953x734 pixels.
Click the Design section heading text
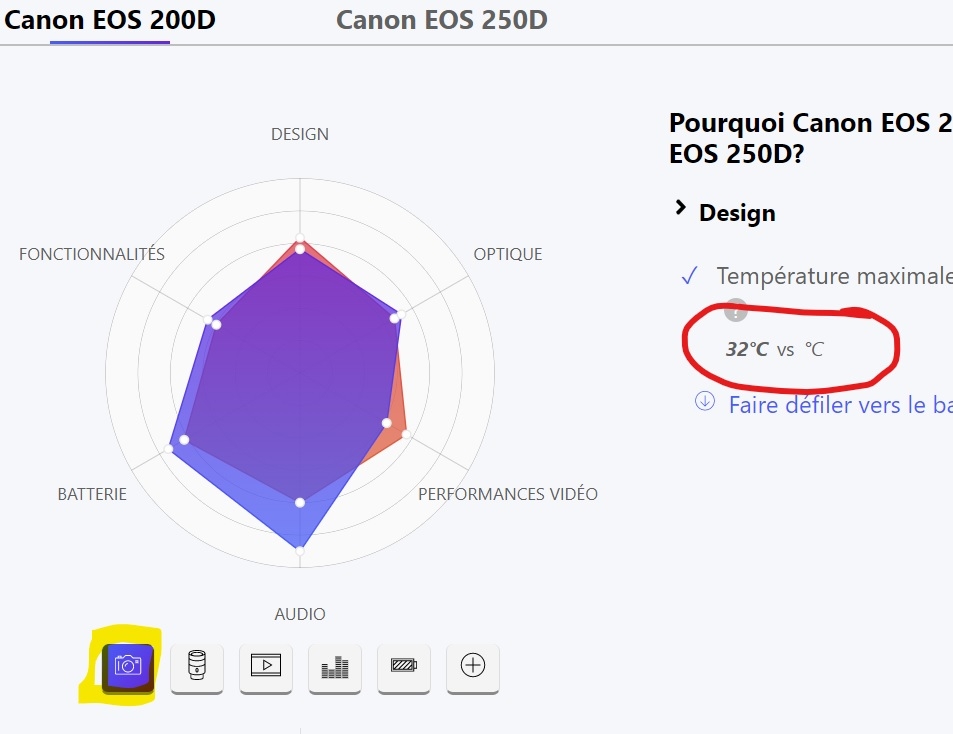[x=737, y=213]
